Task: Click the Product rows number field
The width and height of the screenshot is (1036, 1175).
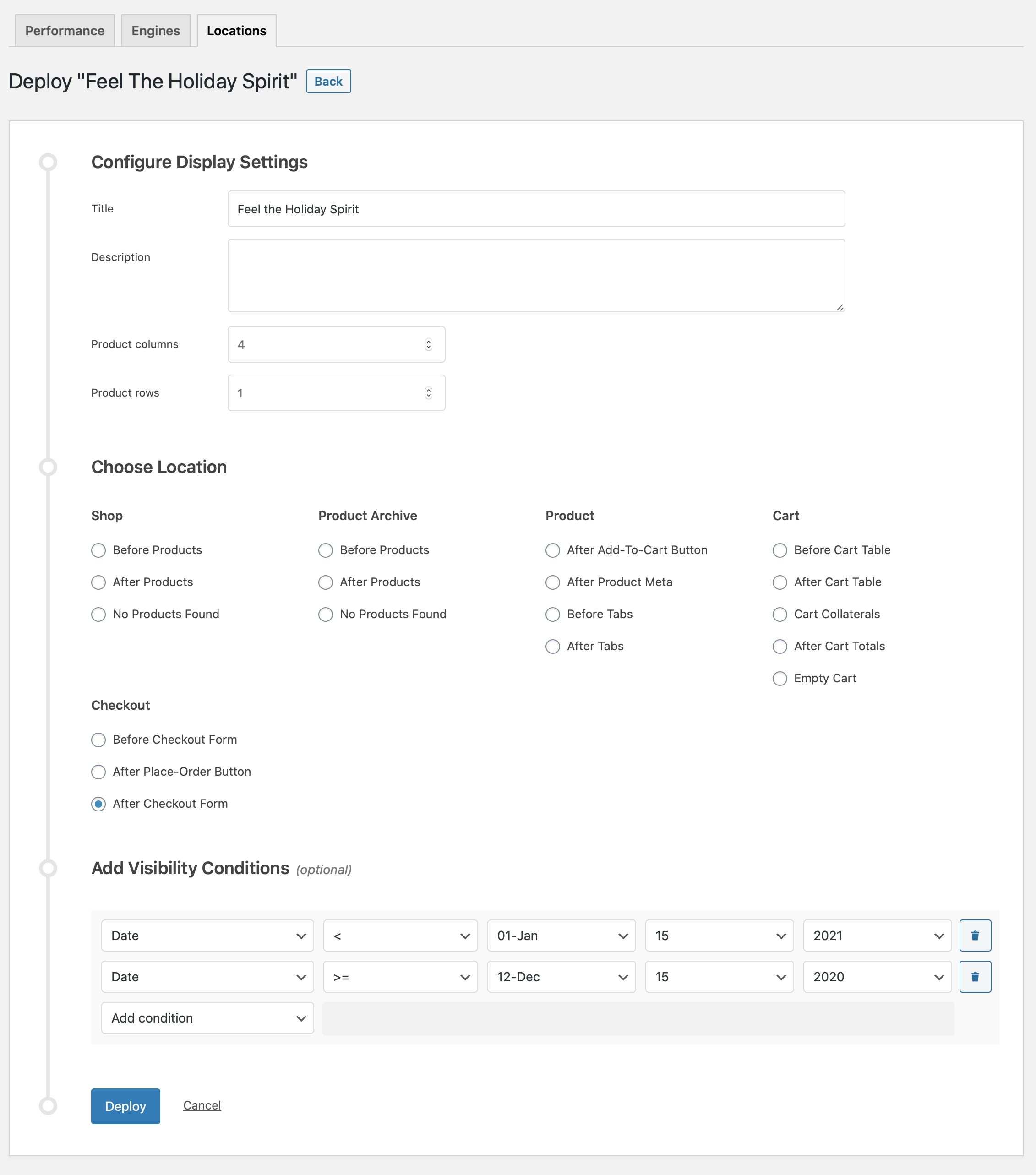Action: point(336,392)
